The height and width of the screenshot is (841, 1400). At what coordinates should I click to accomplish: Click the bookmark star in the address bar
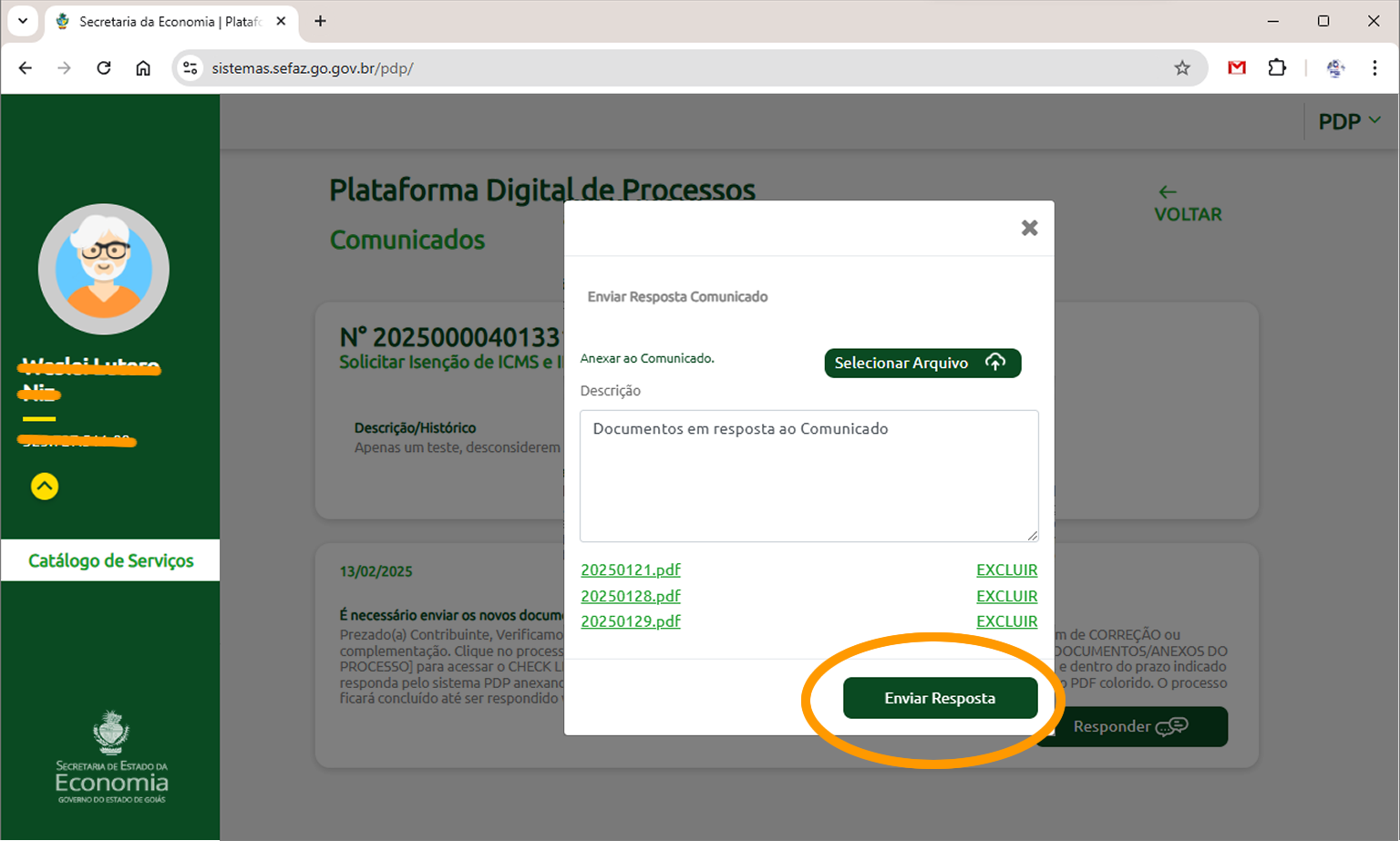click(1182, 67)
